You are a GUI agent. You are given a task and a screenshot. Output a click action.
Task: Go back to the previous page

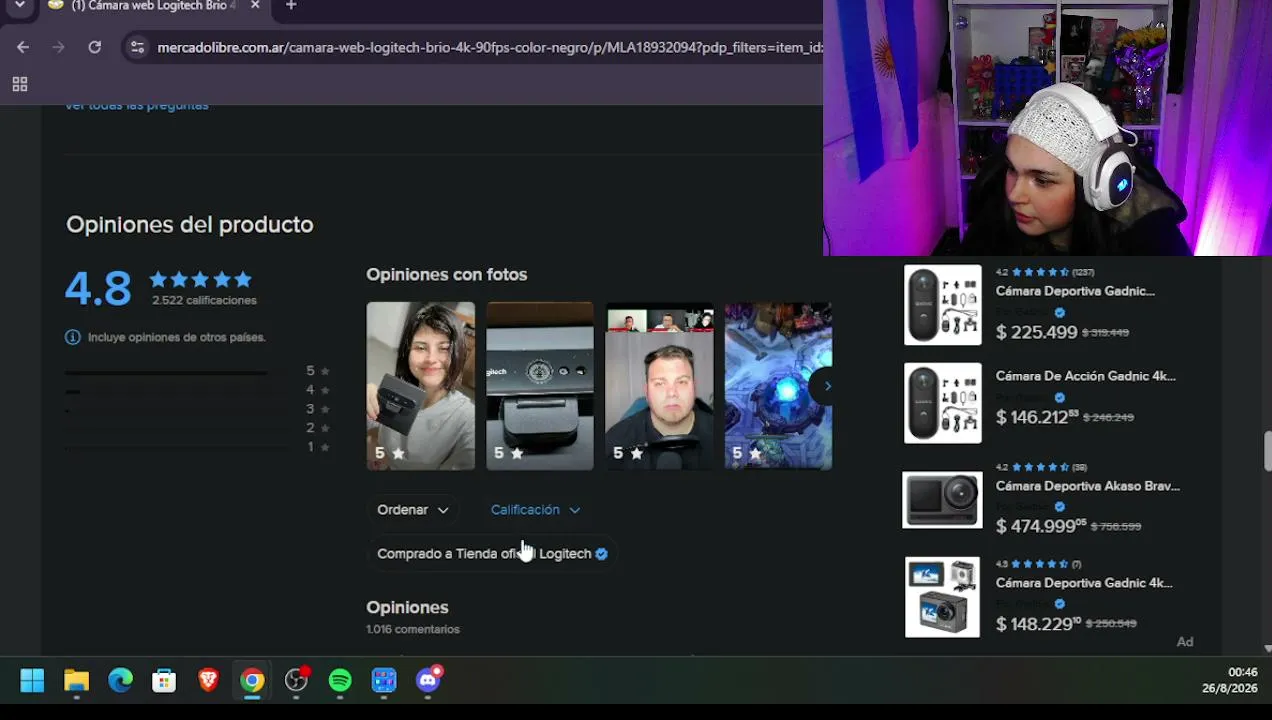[23, 47]
